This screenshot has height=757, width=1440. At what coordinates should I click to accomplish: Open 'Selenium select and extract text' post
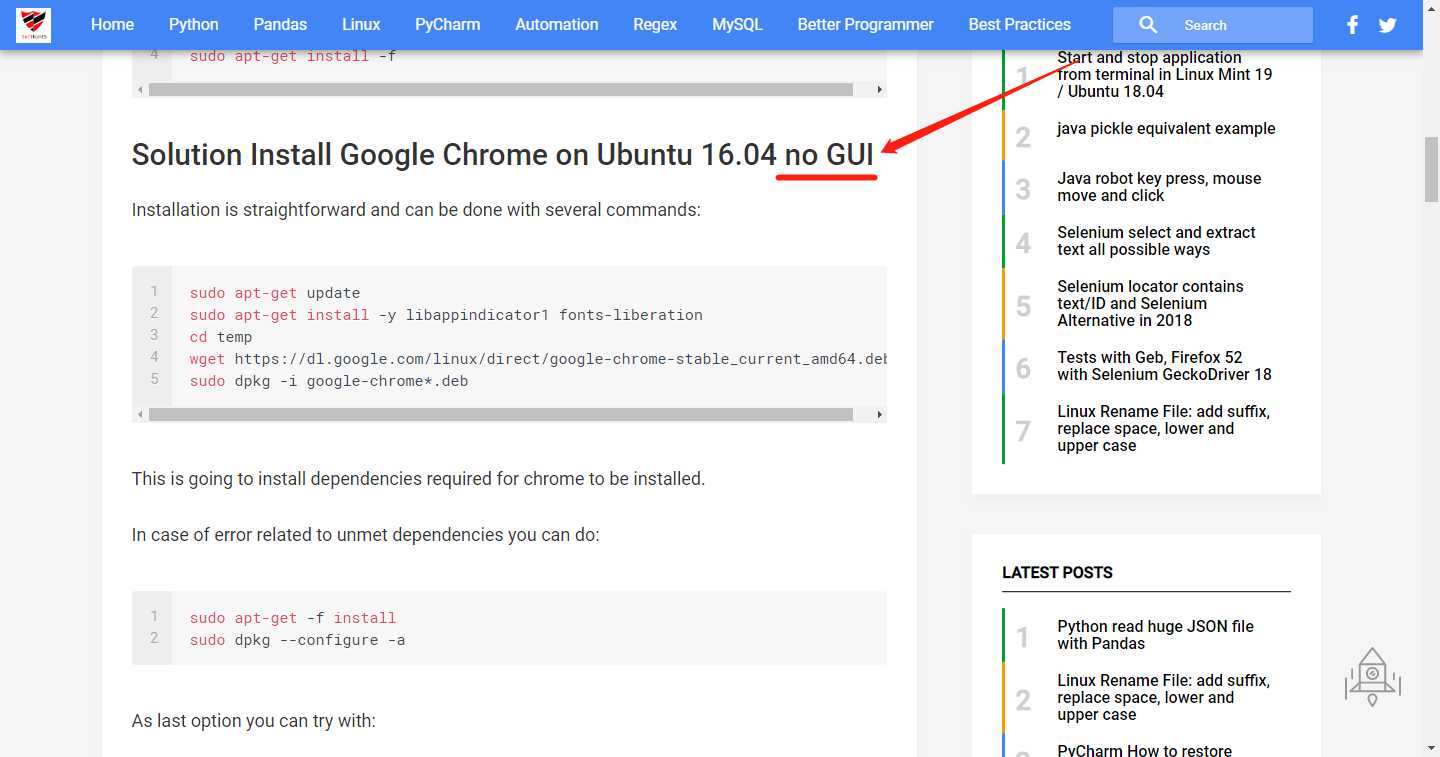pyautogui.click(x=1156, y=241)
